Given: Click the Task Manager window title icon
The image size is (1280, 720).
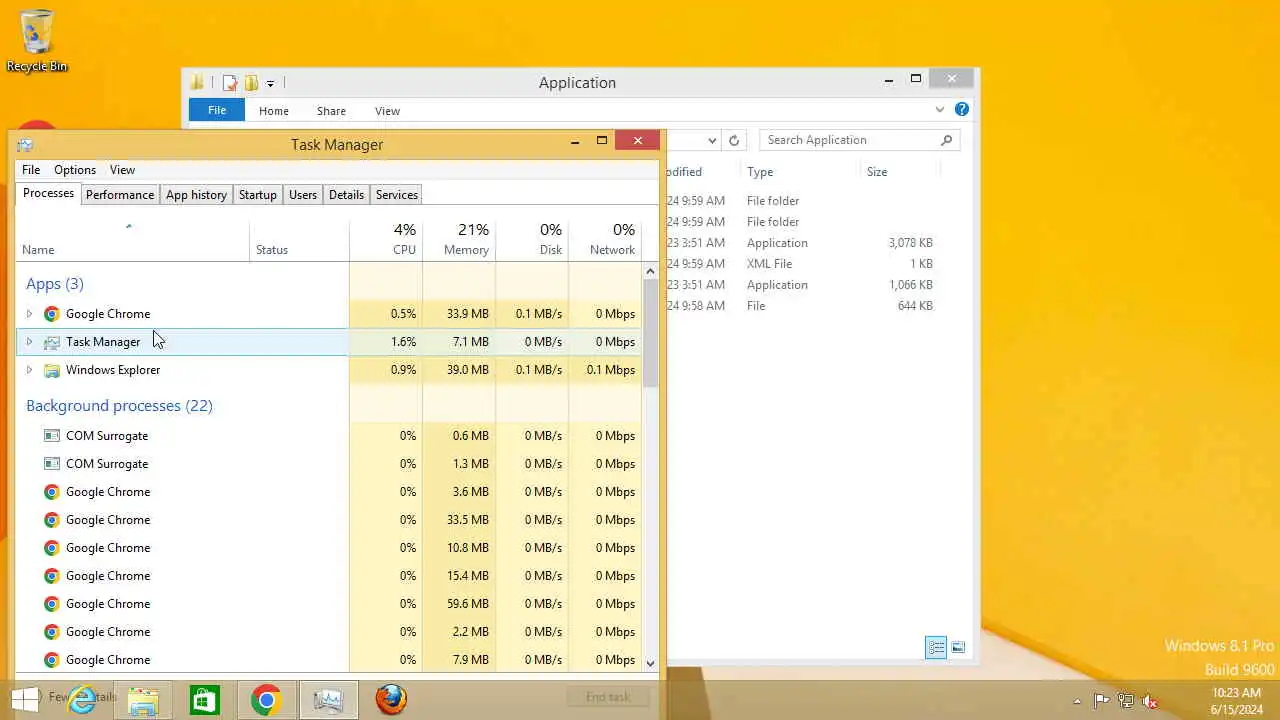Looking at the screenshot, I should 25,145.
